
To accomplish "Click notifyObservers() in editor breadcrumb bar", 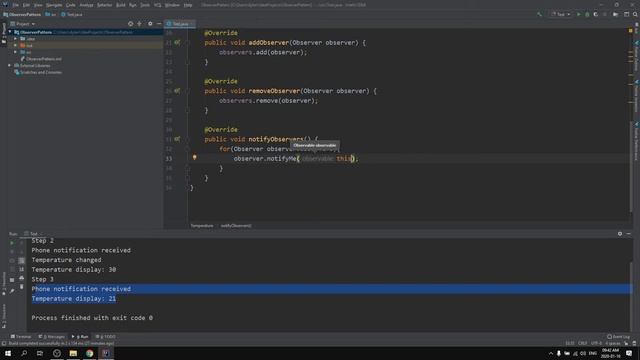I will tap(236, 226).
